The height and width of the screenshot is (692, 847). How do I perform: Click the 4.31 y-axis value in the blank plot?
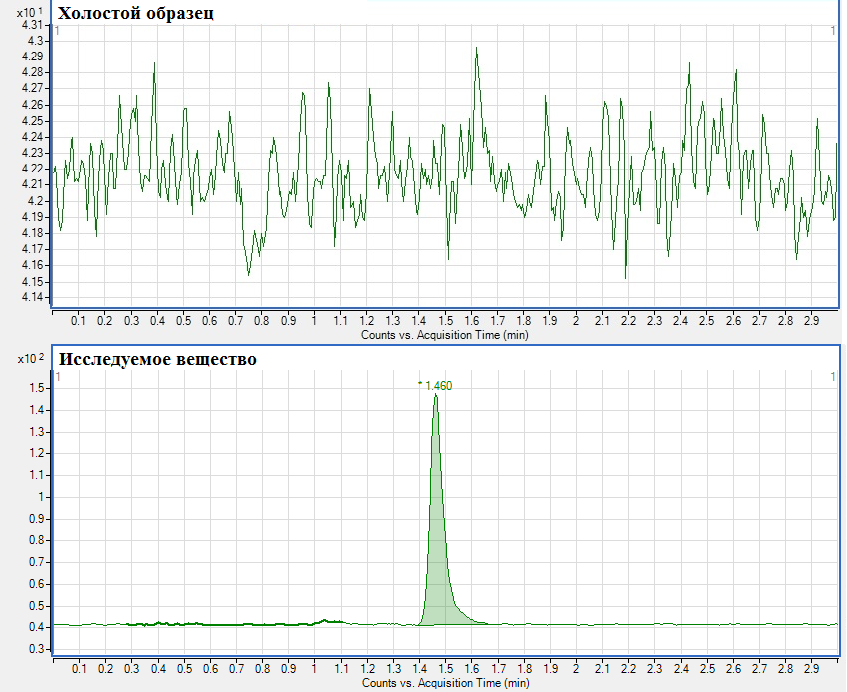pyautogui.click(x=32, y=25)
